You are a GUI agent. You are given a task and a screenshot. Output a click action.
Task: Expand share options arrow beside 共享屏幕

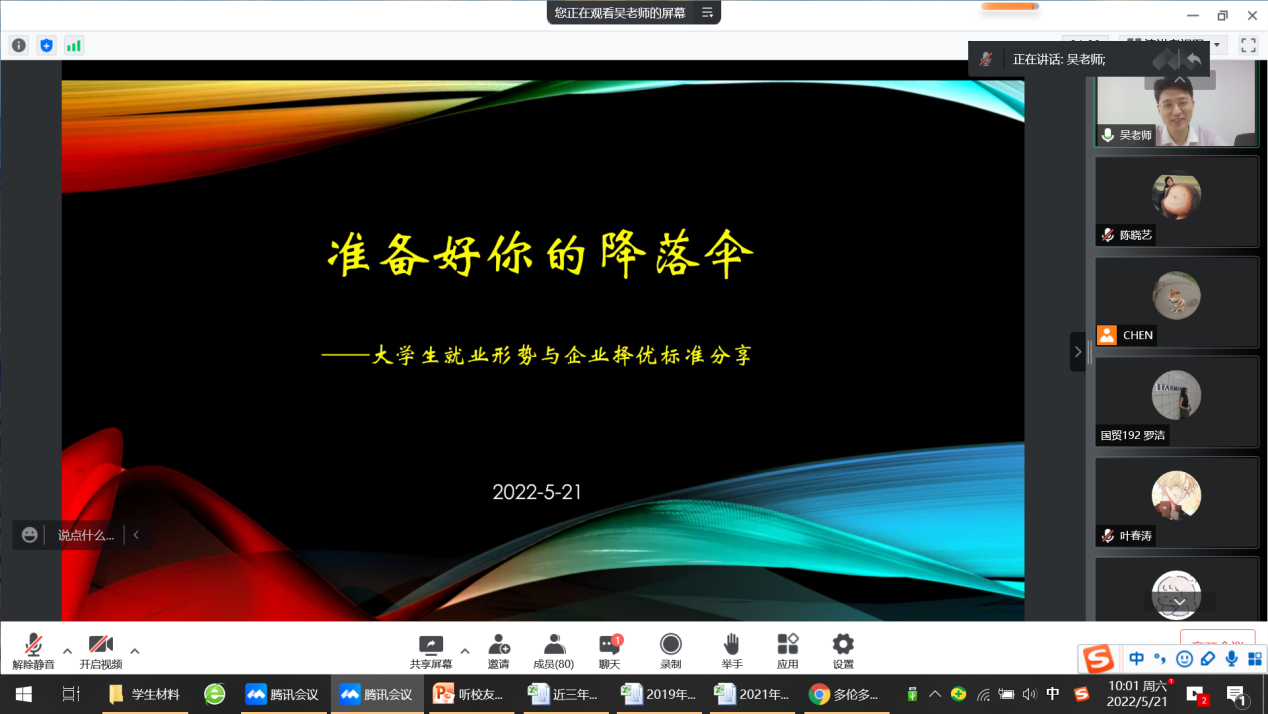click(465, 651)
